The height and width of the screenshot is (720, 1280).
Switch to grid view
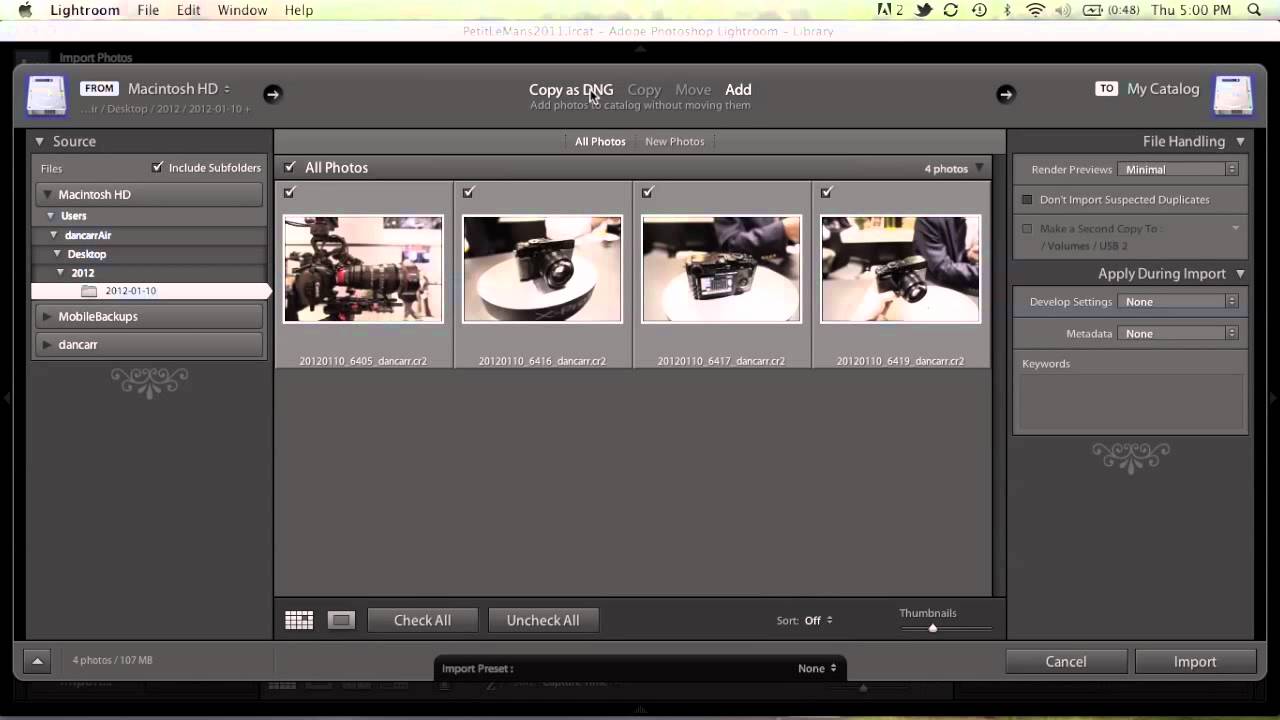click(x=299, y=621)
